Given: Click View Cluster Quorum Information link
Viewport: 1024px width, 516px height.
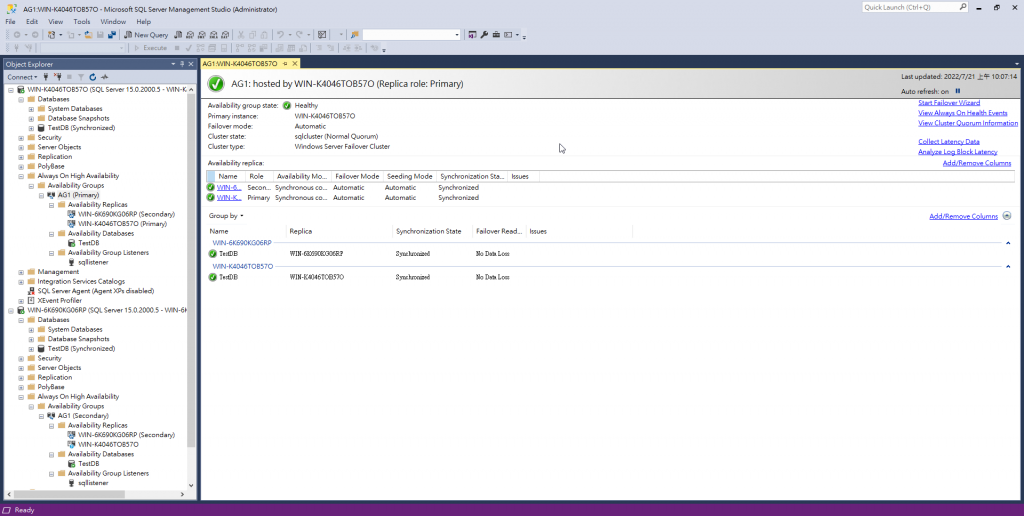Looking at the screenshot, I should [968, 123].
